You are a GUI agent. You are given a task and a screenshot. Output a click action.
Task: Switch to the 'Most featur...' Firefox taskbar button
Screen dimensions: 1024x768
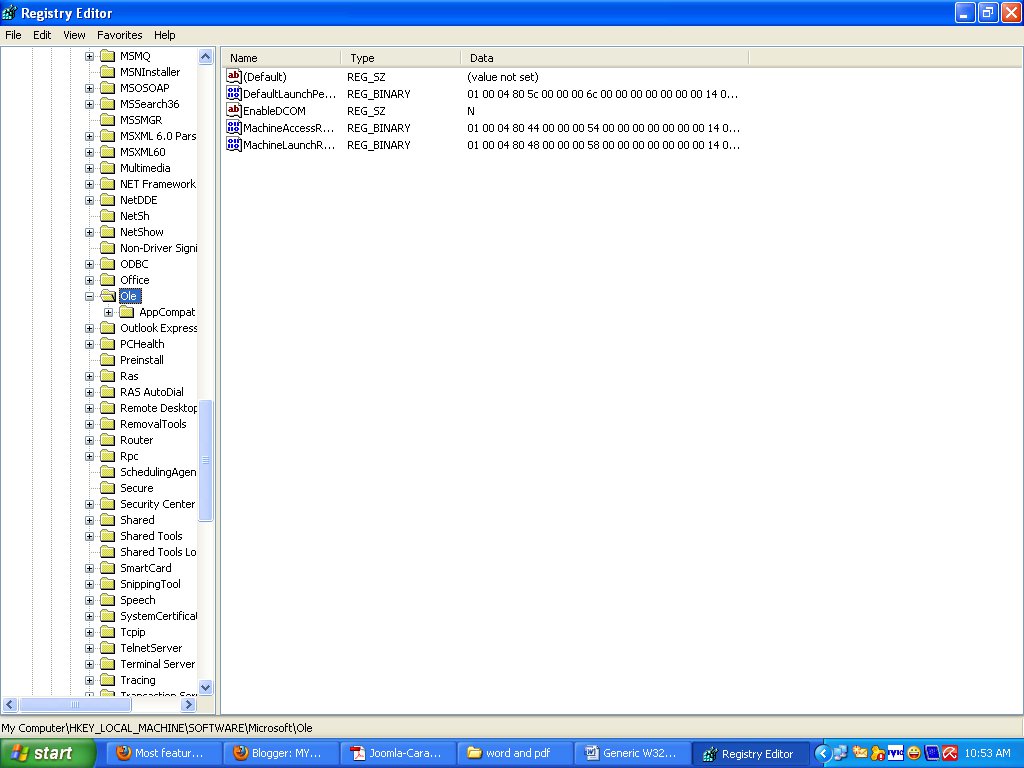click(163, 754)
